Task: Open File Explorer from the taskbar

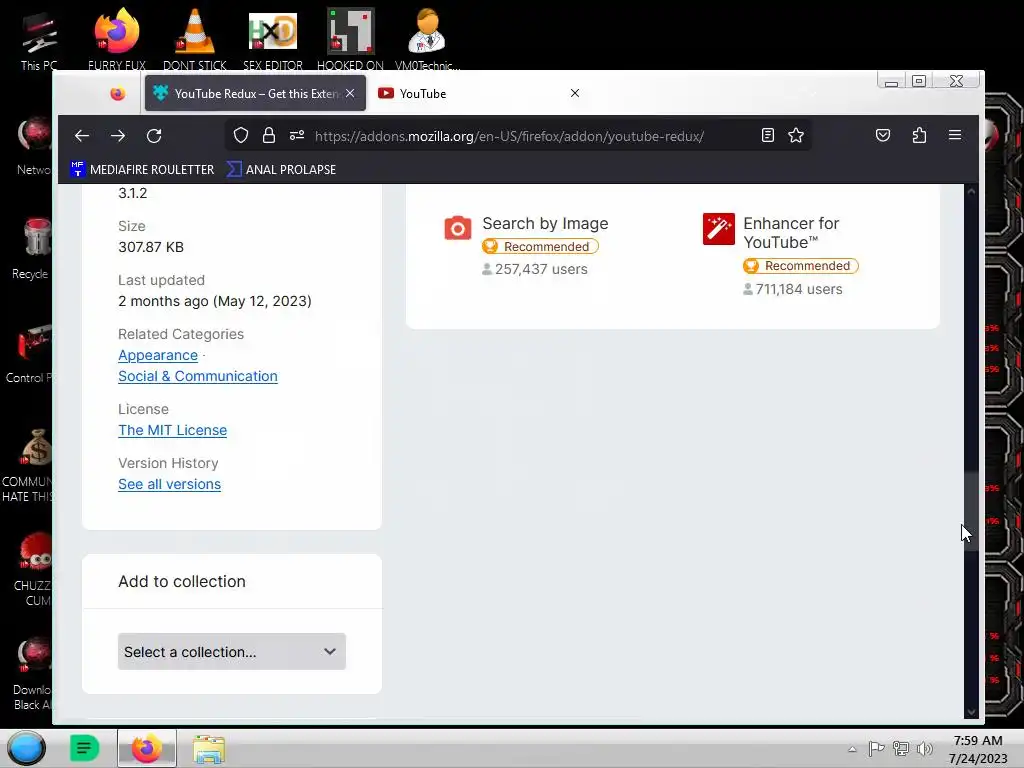Action: tap(209, 748)
